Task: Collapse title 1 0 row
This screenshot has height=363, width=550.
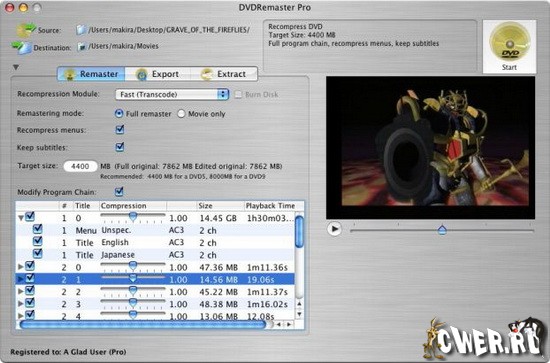Action: pyautogui.click(x=21, y=218)
